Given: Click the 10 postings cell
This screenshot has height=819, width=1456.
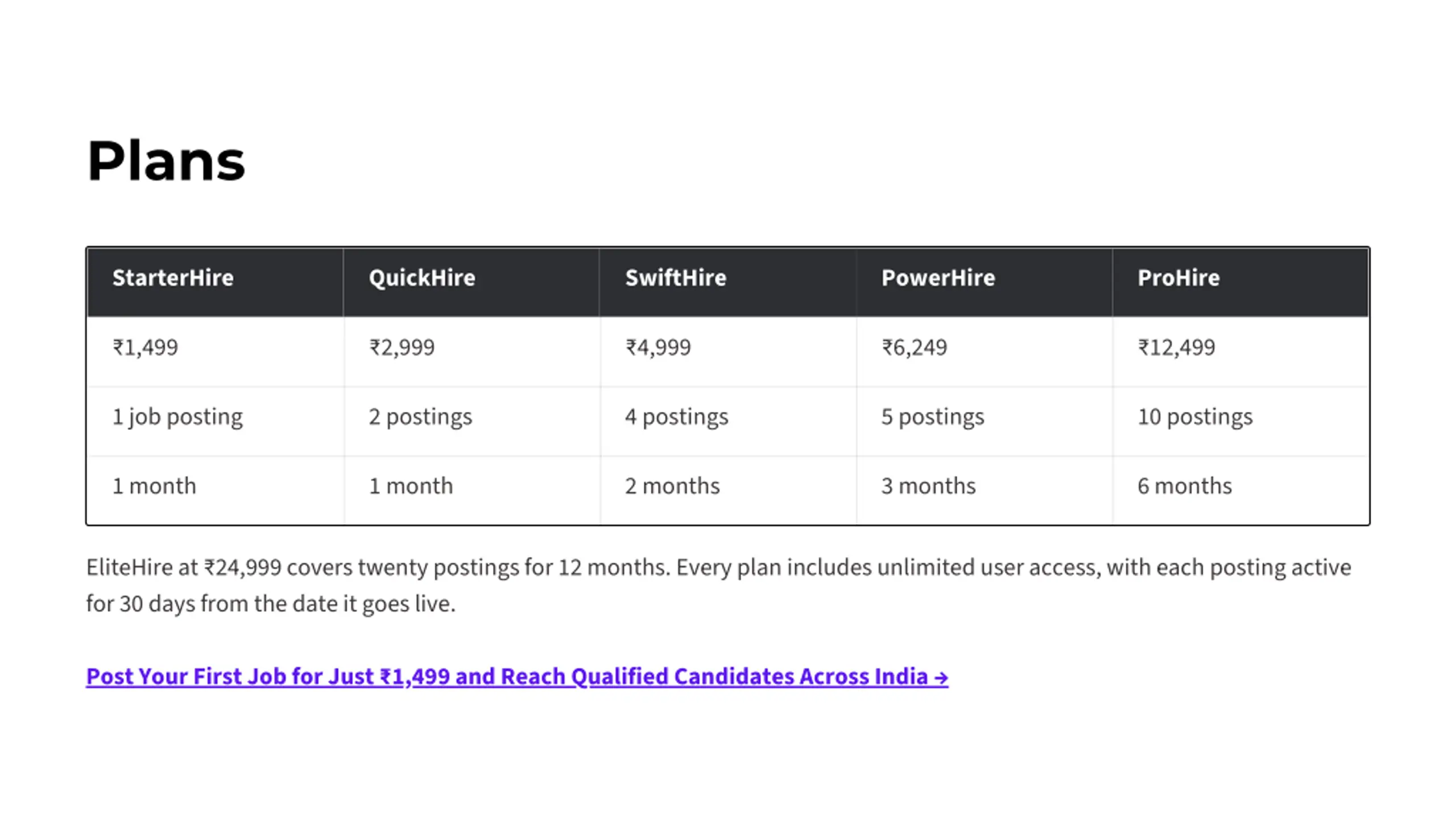Looking at the screenshot, I should click(x=1240, y=421).
